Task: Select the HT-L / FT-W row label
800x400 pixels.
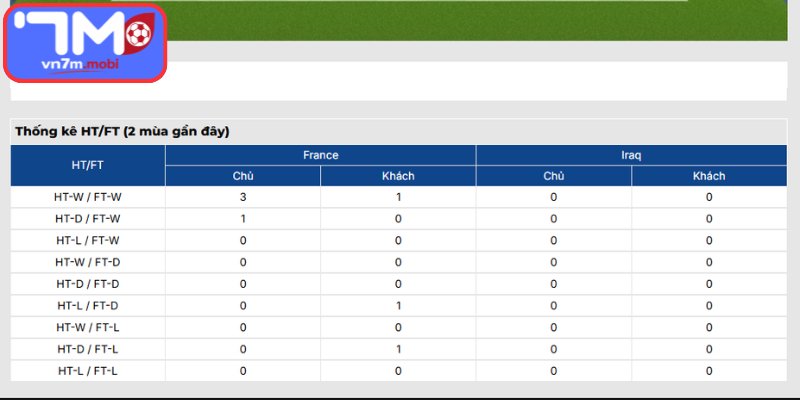Action: [x=88, y=241]
